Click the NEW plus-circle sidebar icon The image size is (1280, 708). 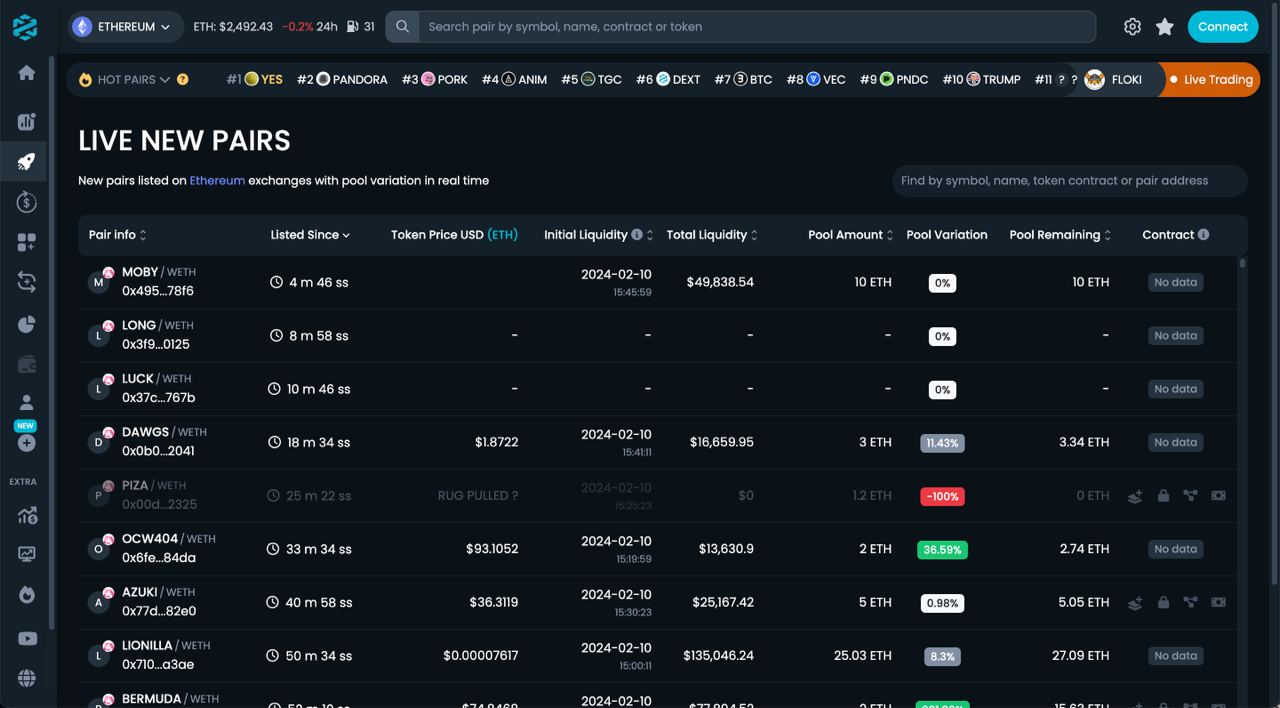click(26, 443)
